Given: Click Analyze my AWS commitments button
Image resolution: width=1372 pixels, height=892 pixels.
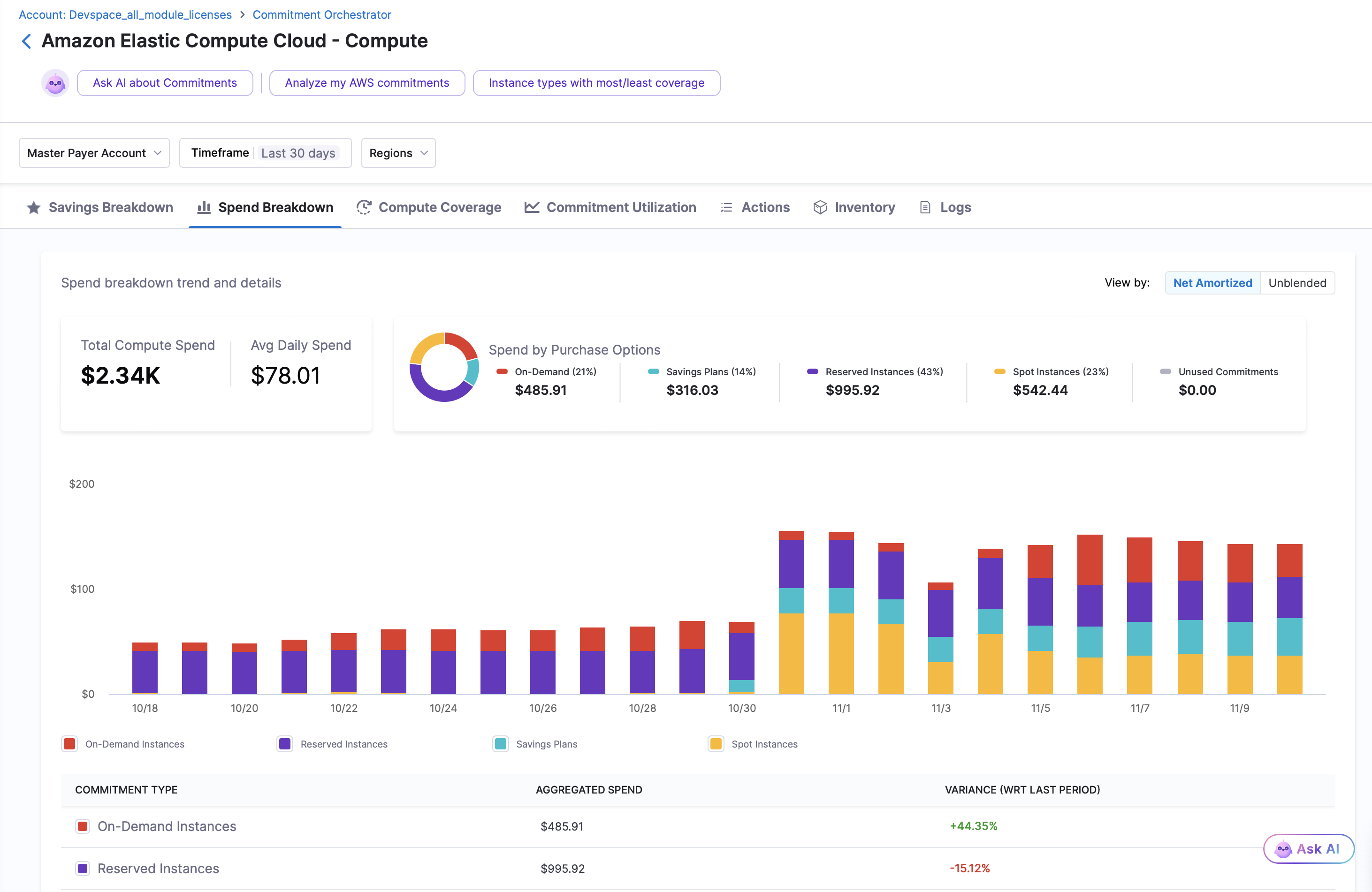Looking at the screenshot, I should (x=366, y=83).
